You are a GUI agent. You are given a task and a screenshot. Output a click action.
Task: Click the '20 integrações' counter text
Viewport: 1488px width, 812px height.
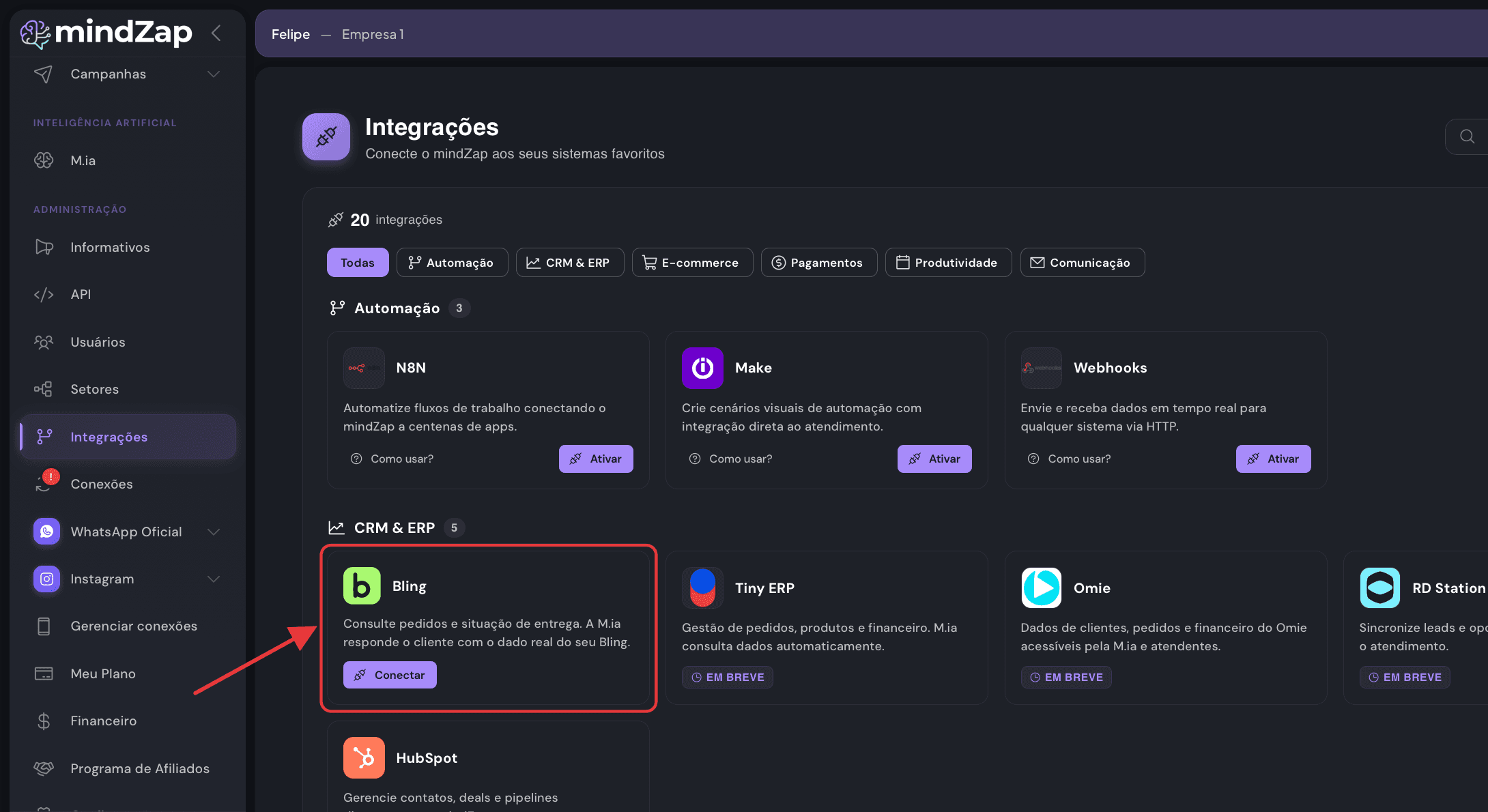396,220
